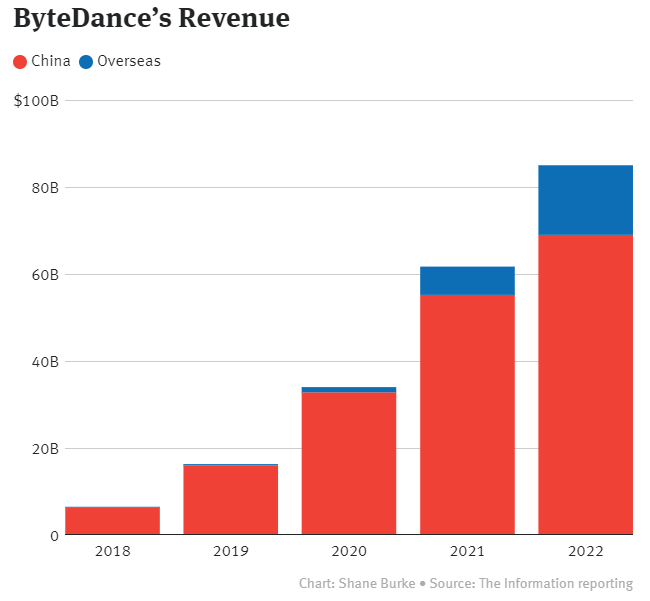Screen dimensions: 650x601
Task: Click the 2018 red China bar
Action: click(x=112, y=521)
